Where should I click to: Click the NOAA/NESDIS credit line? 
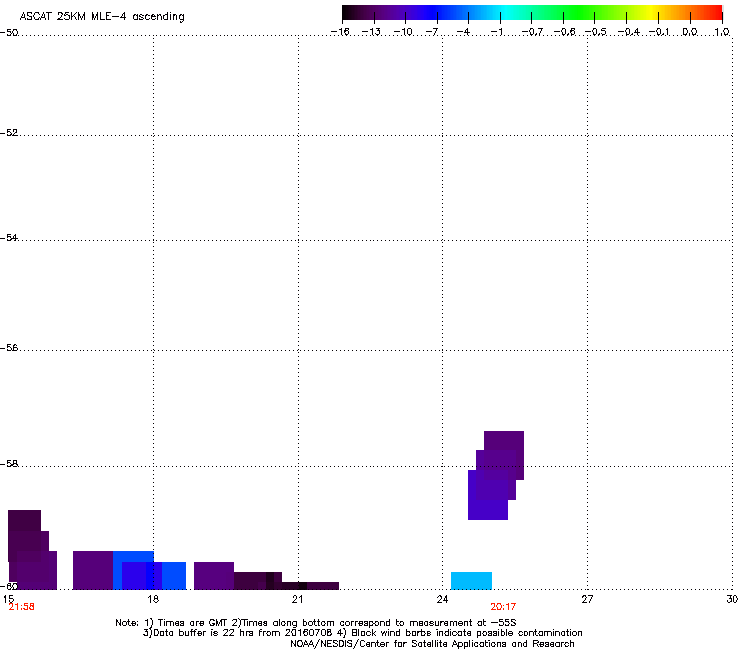click(432, 644)
